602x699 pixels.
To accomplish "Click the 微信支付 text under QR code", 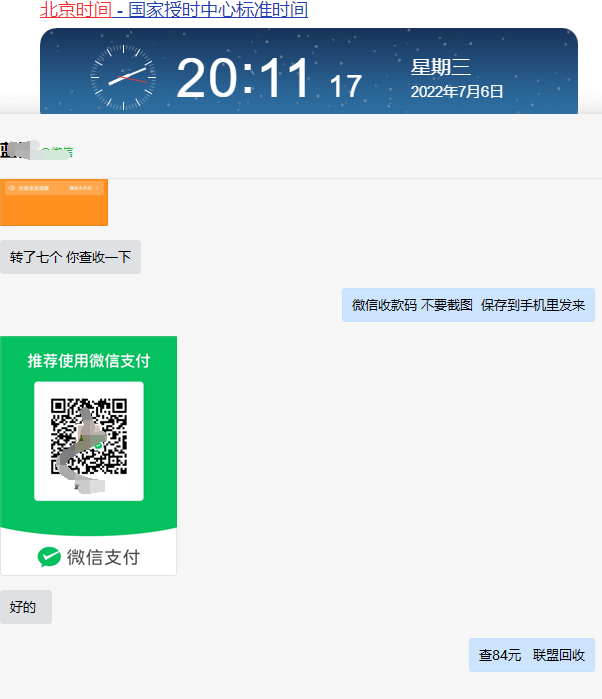I will (x=102, y=557).
